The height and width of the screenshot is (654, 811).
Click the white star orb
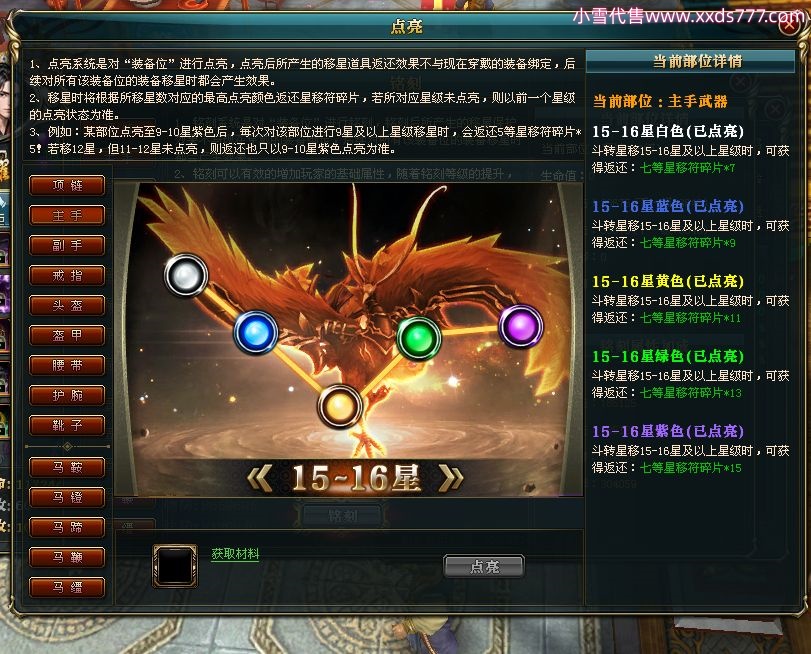click(186, 275)
